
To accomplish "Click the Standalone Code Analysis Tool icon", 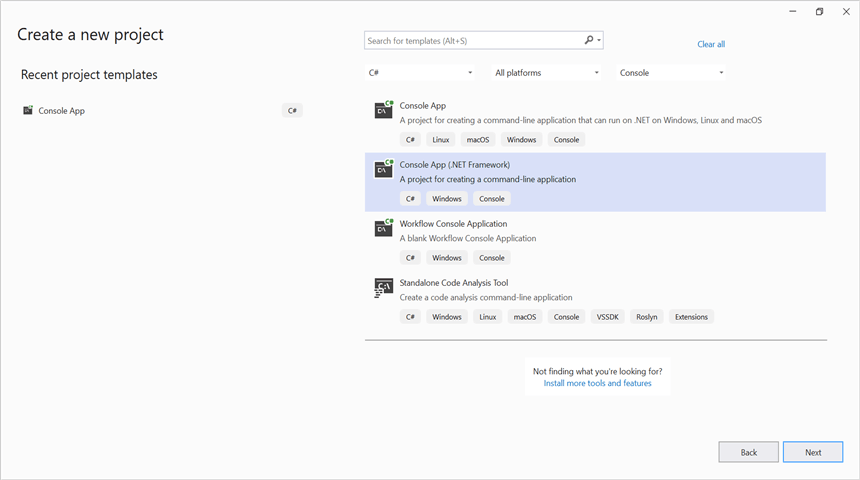I will click(x=383, y=288).
